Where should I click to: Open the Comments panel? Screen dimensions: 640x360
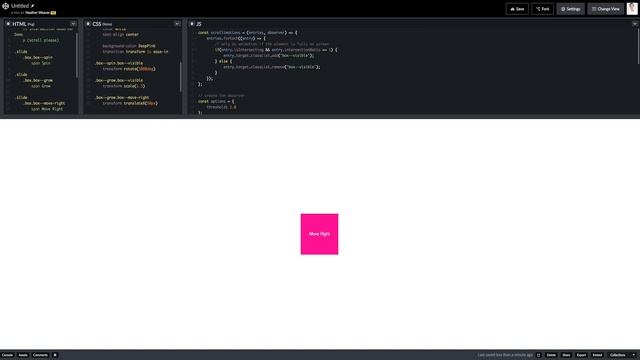[x=40, y=355]
